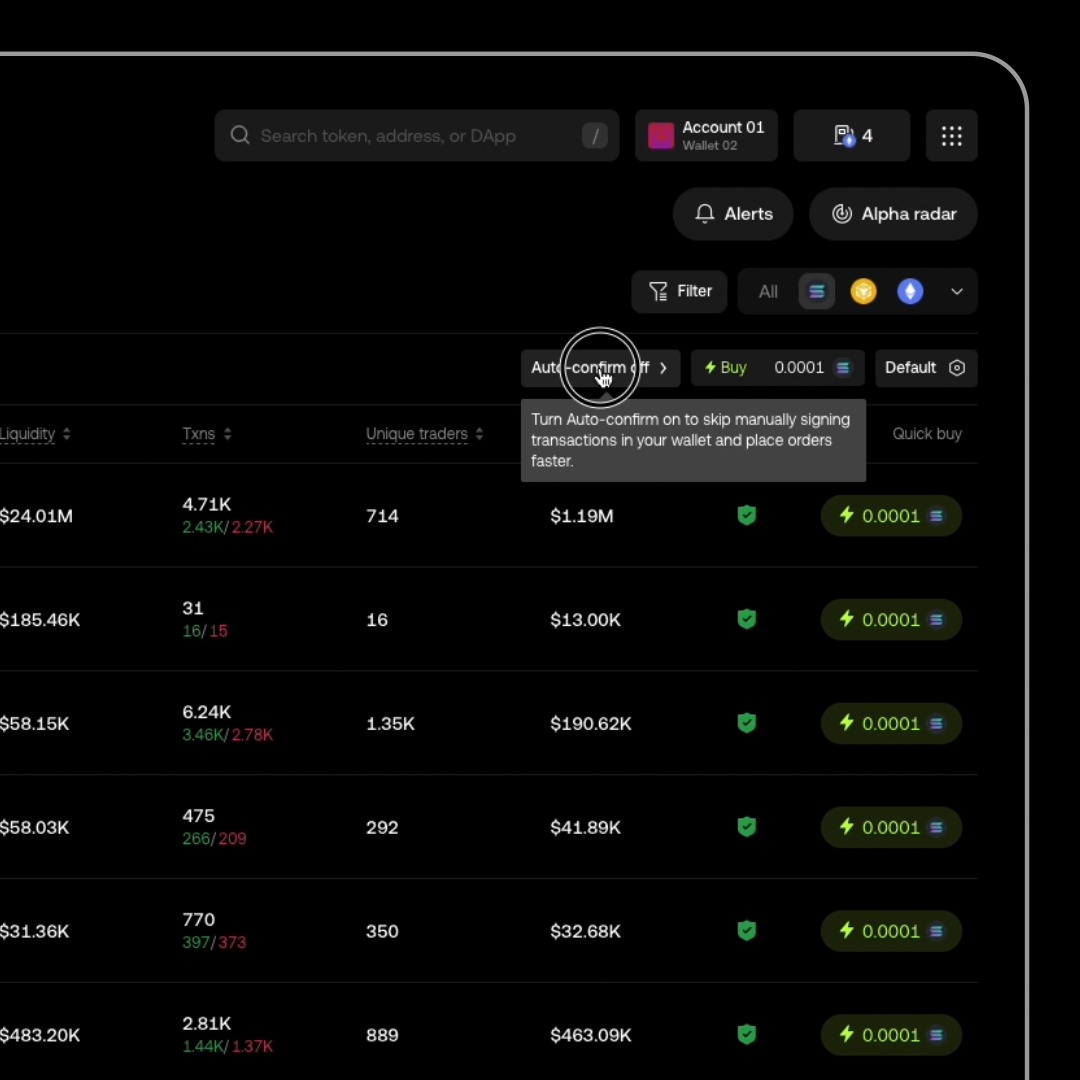The width and height of the screenshot is (1080, 1080).
Task: Click the Default settings hexagon icon
Action: coord(957,368)
